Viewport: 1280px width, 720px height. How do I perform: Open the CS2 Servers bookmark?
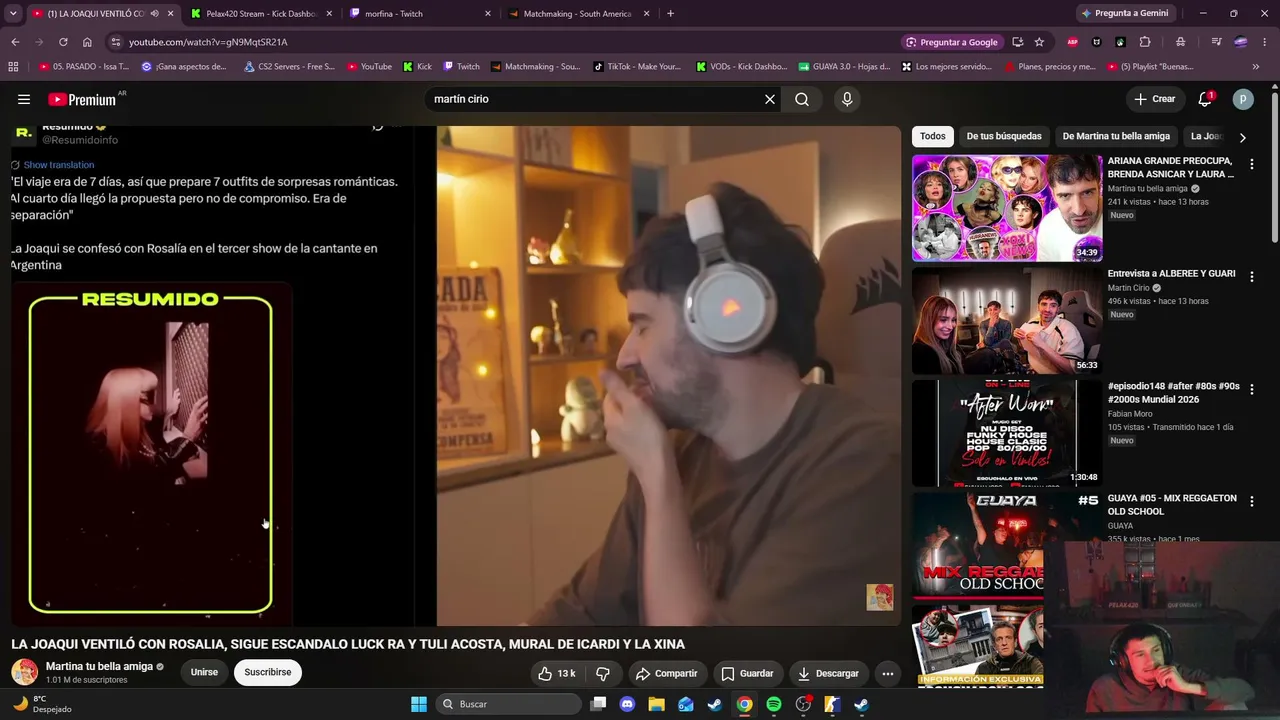(290, 67)
